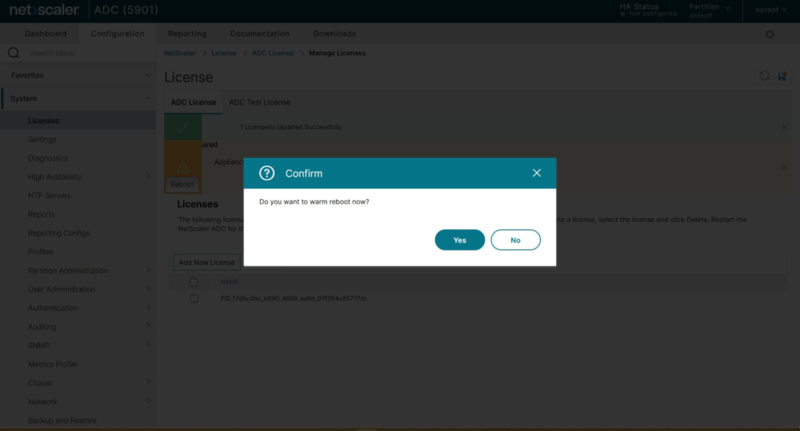Screen dimensions: 800x431
Task: Click the refresh icon on License page
Action: click(x=764, y=76)
